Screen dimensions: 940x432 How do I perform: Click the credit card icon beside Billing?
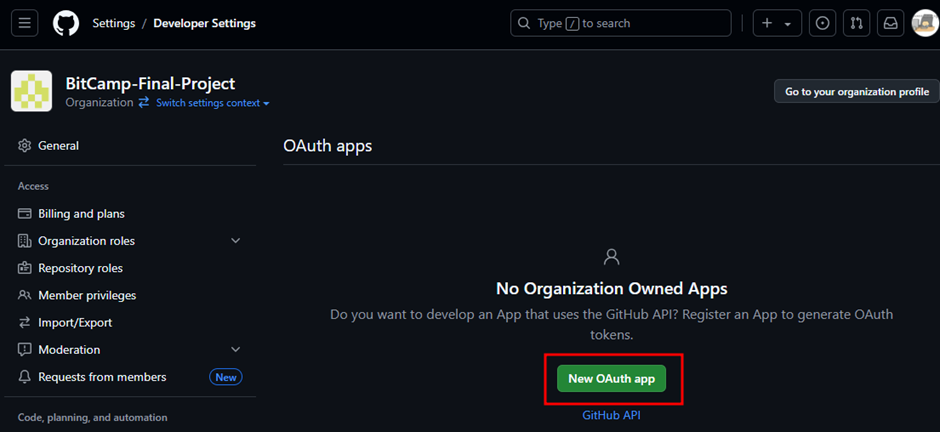(25, 214)
